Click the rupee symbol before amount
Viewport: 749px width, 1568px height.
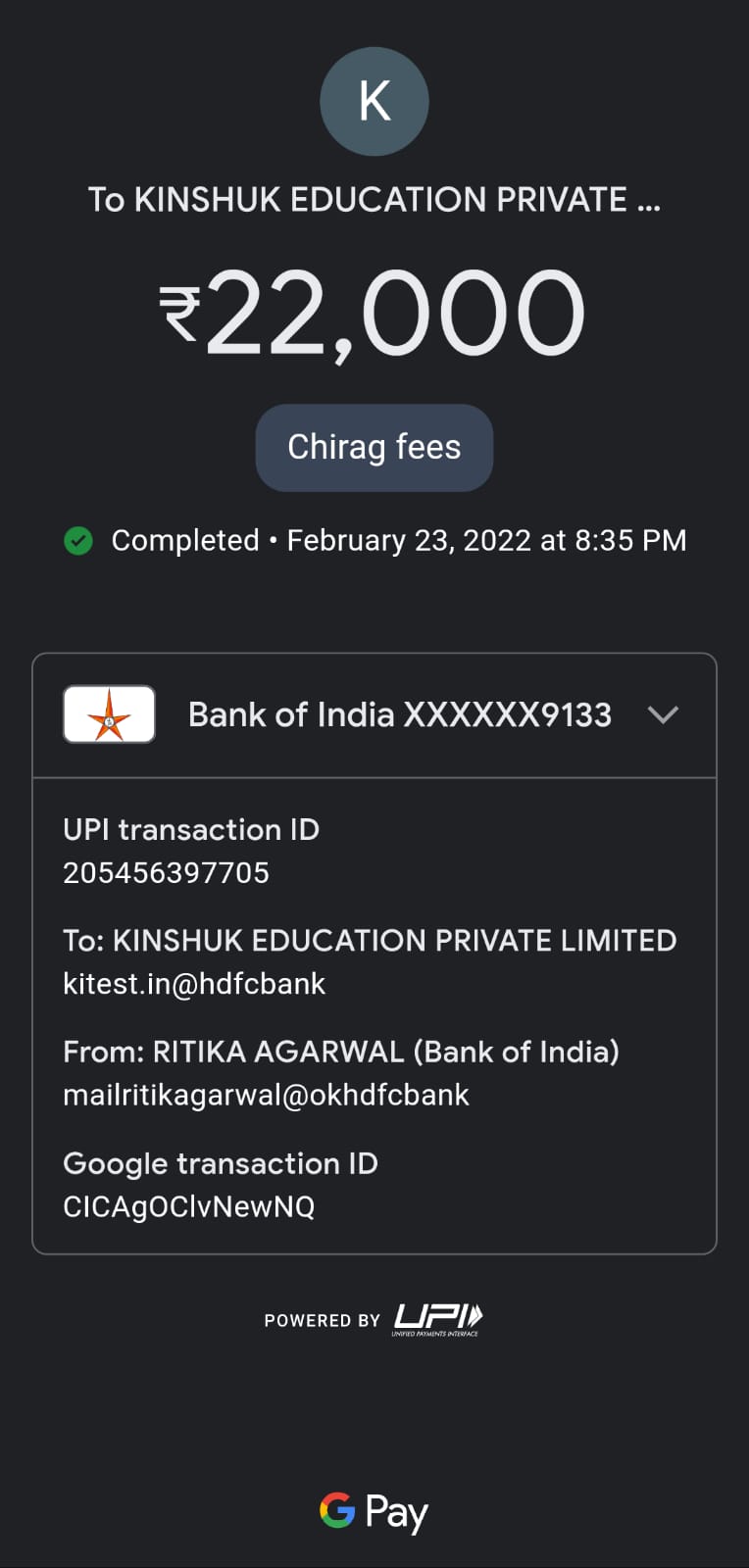click(179, 314)
